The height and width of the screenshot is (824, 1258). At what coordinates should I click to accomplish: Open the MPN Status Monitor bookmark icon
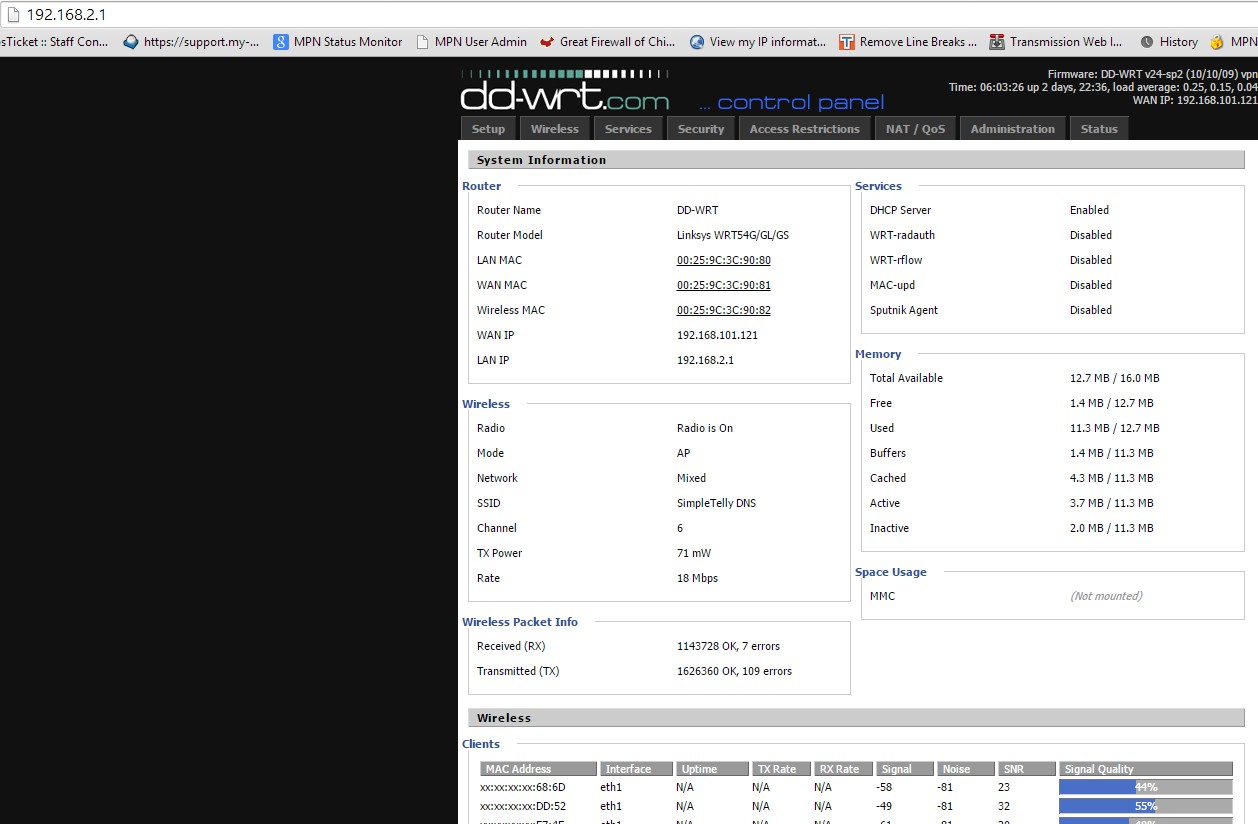point(281,42)
